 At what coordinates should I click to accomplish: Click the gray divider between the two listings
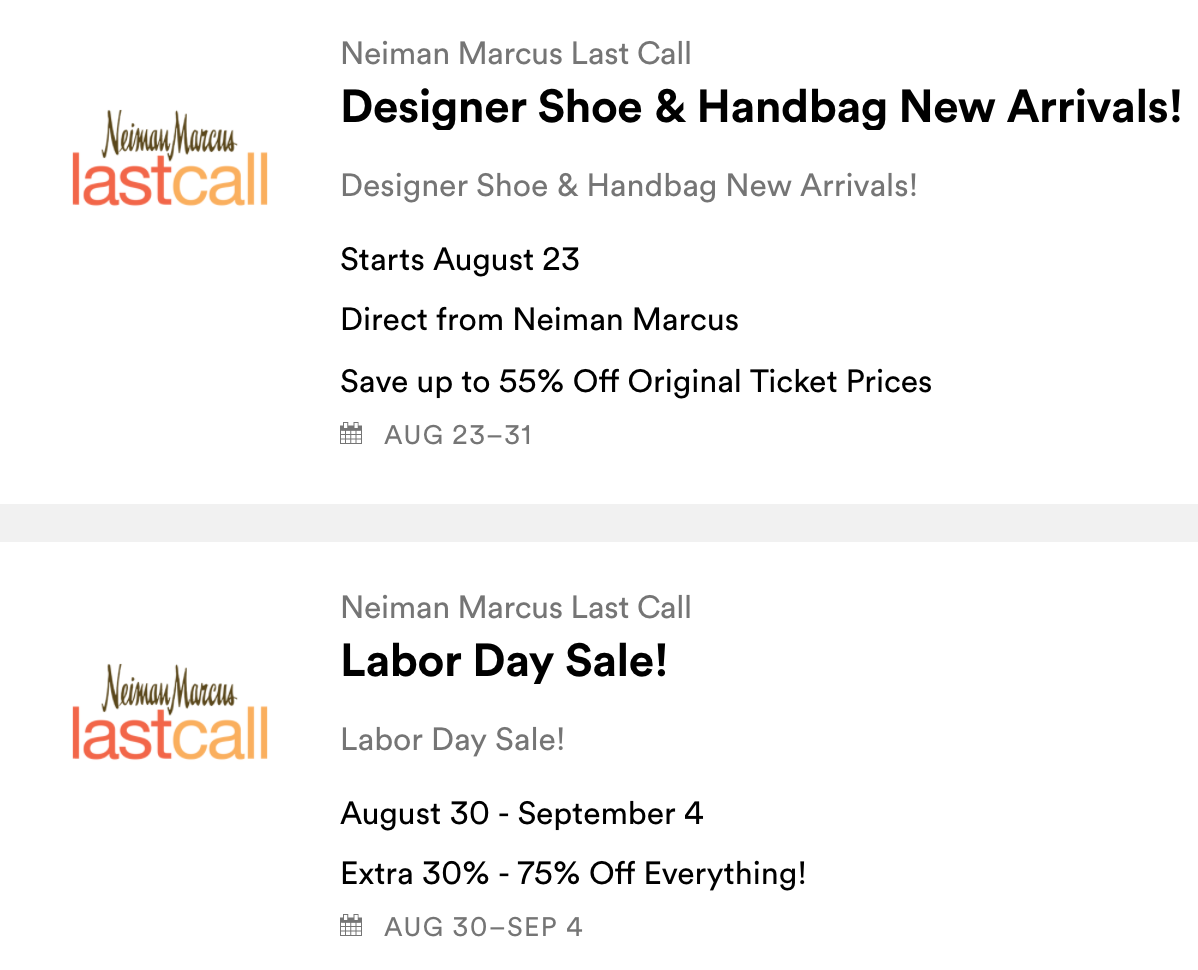[x=599, y=522]
